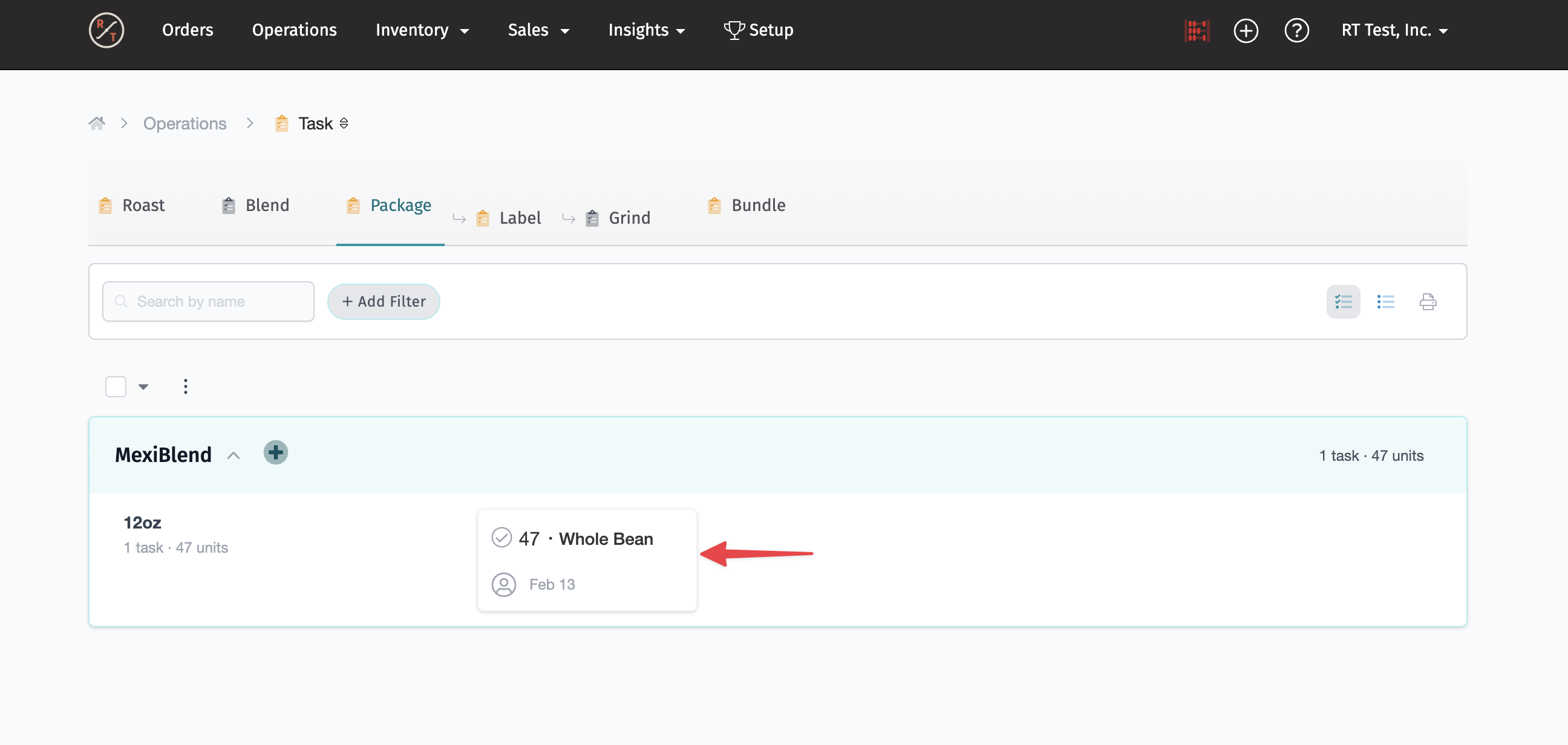
Task: Open the select-all checkbox dropdown arrow
Action: (143, 386)
